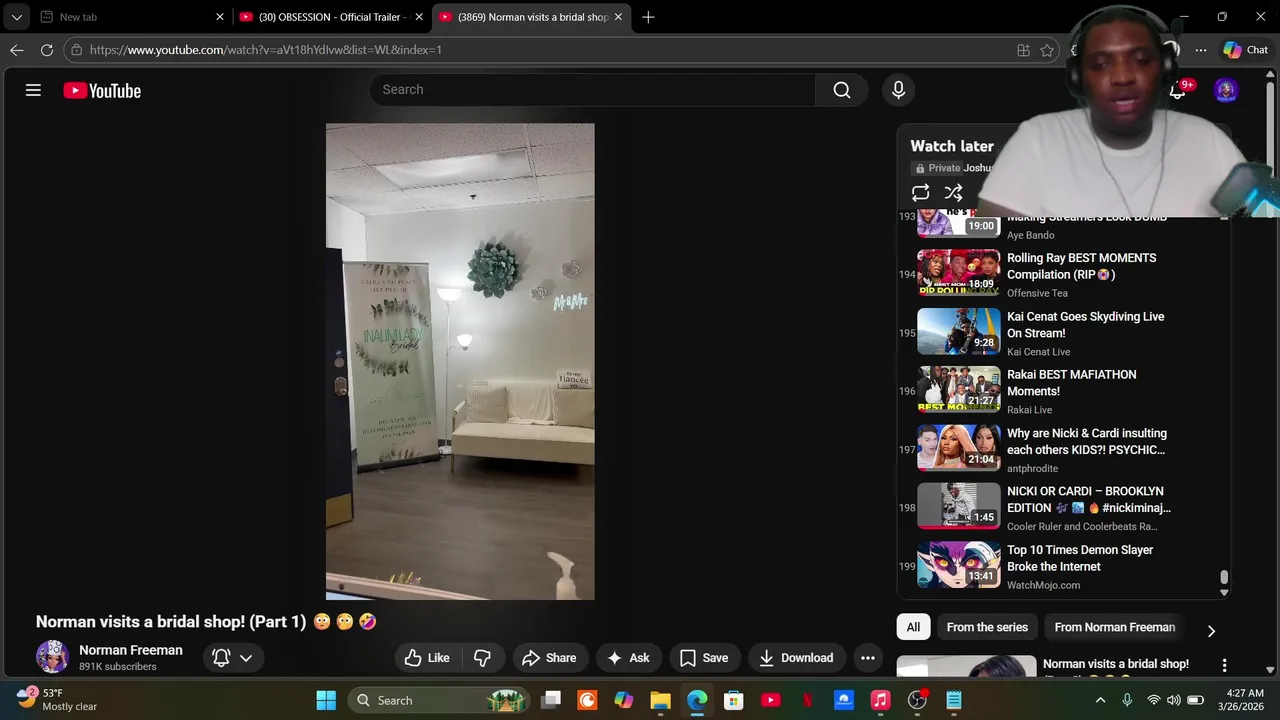
Task: Open Notepad from taskbar
Action: [954, 700]
